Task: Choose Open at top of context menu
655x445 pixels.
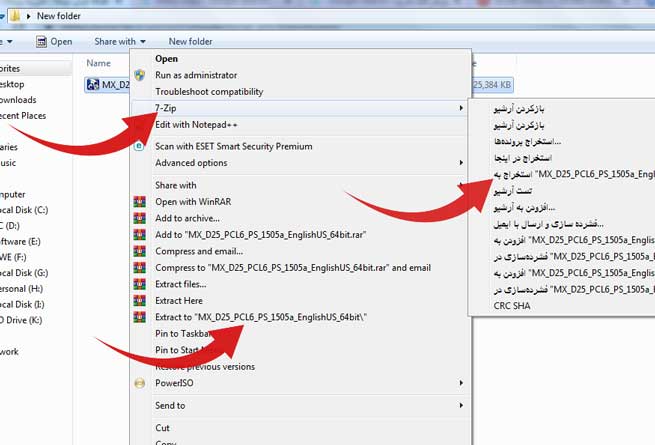Action: click(166, 59)
